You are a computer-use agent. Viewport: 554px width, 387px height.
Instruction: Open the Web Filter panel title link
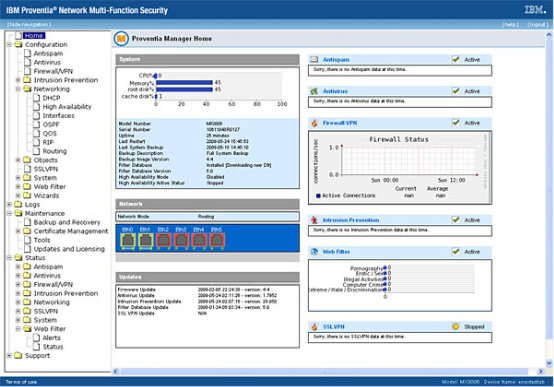point(336,252)
